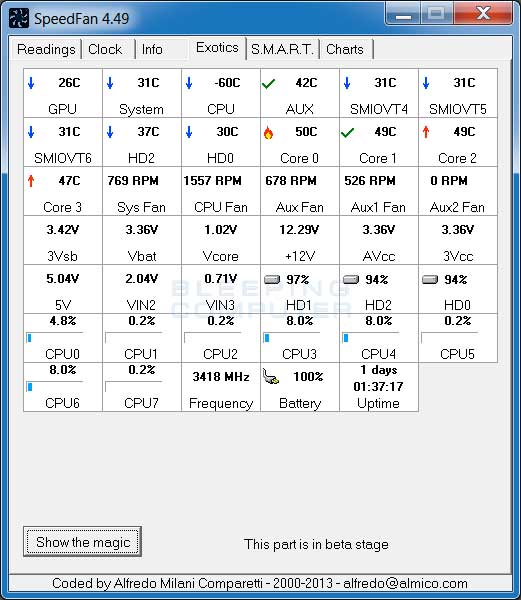This screenshot has width=521, height=600.
Task: Click the alfredo@almico.com credit line
Action: click(260, 583)
